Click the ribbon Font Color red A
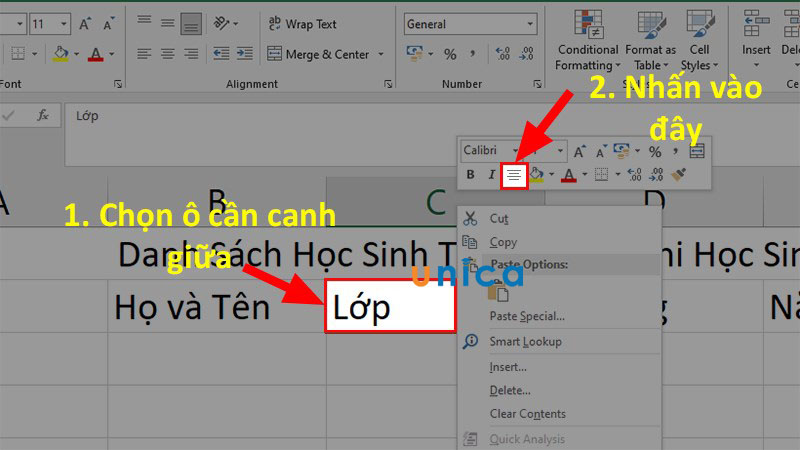The width and height of the screenshot is (800, 450). (95, 54)
